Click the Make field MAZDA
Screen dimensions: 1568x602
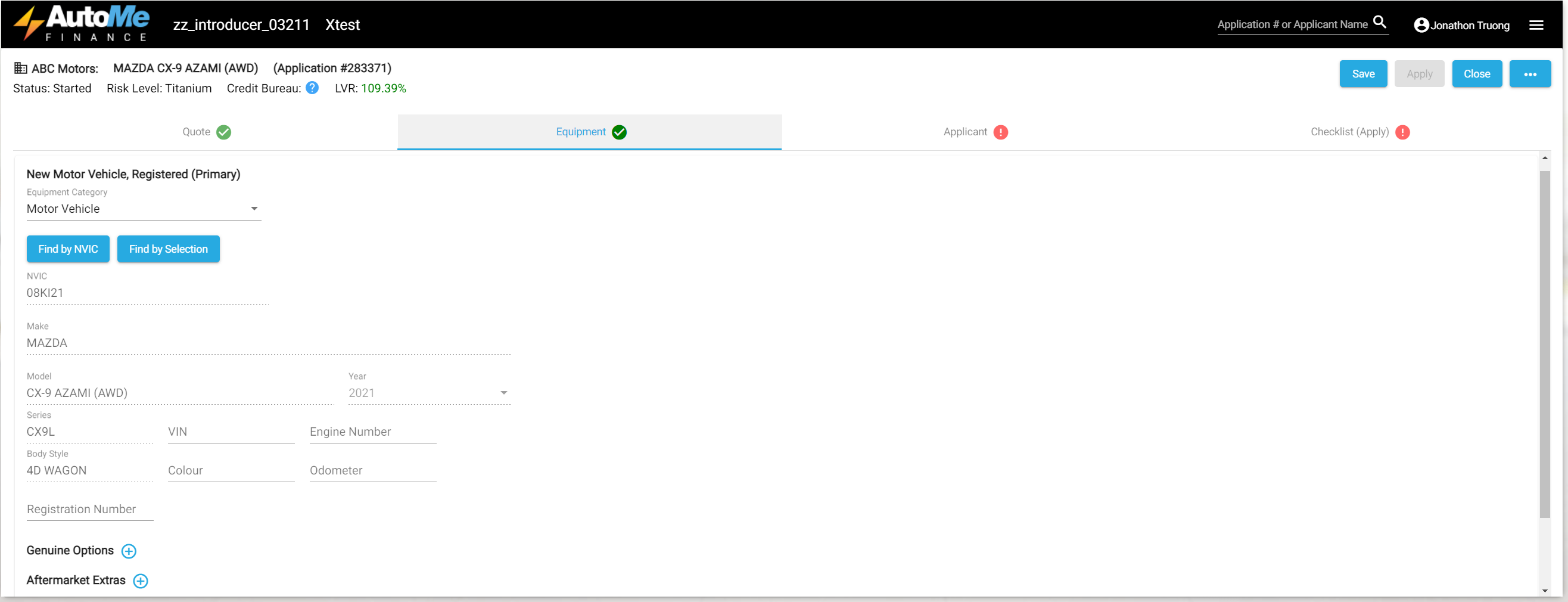[x=268, y=343]
